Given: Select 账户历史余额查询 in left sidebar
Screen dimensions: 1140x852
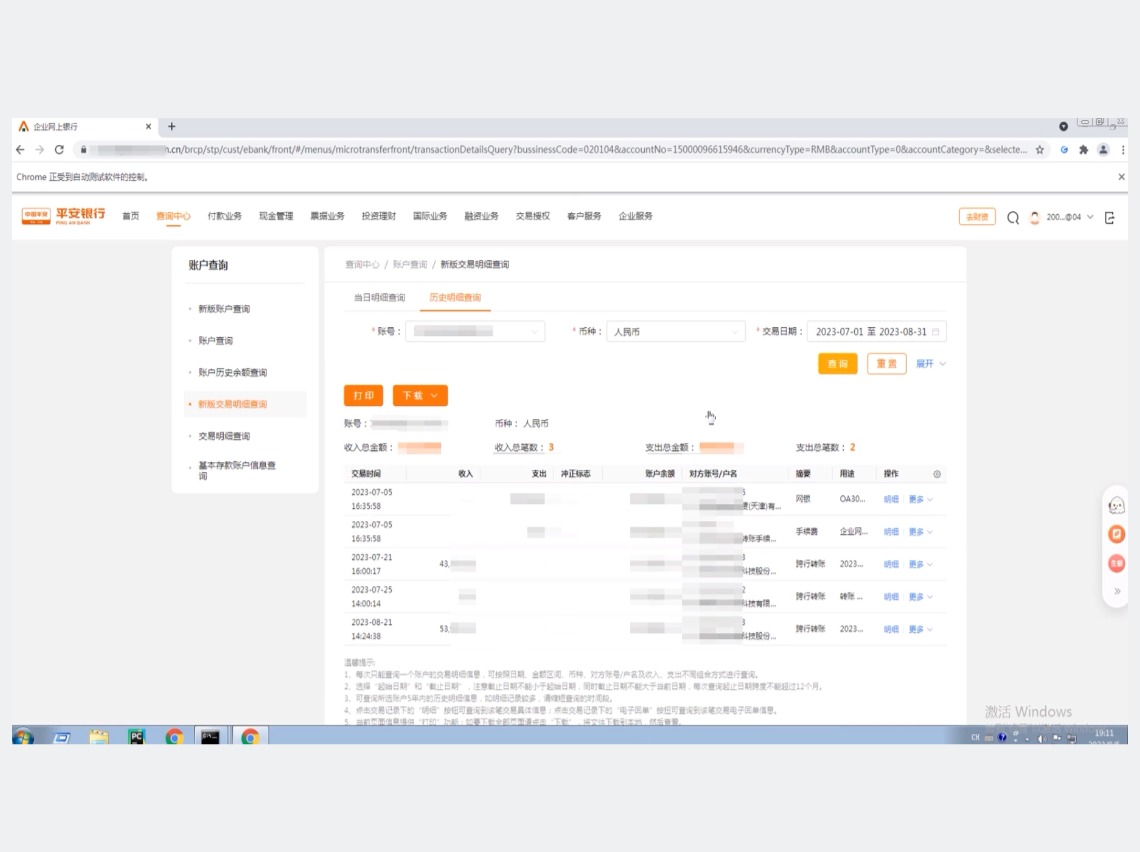Looking at the screenshot, I should coord(232,373).
